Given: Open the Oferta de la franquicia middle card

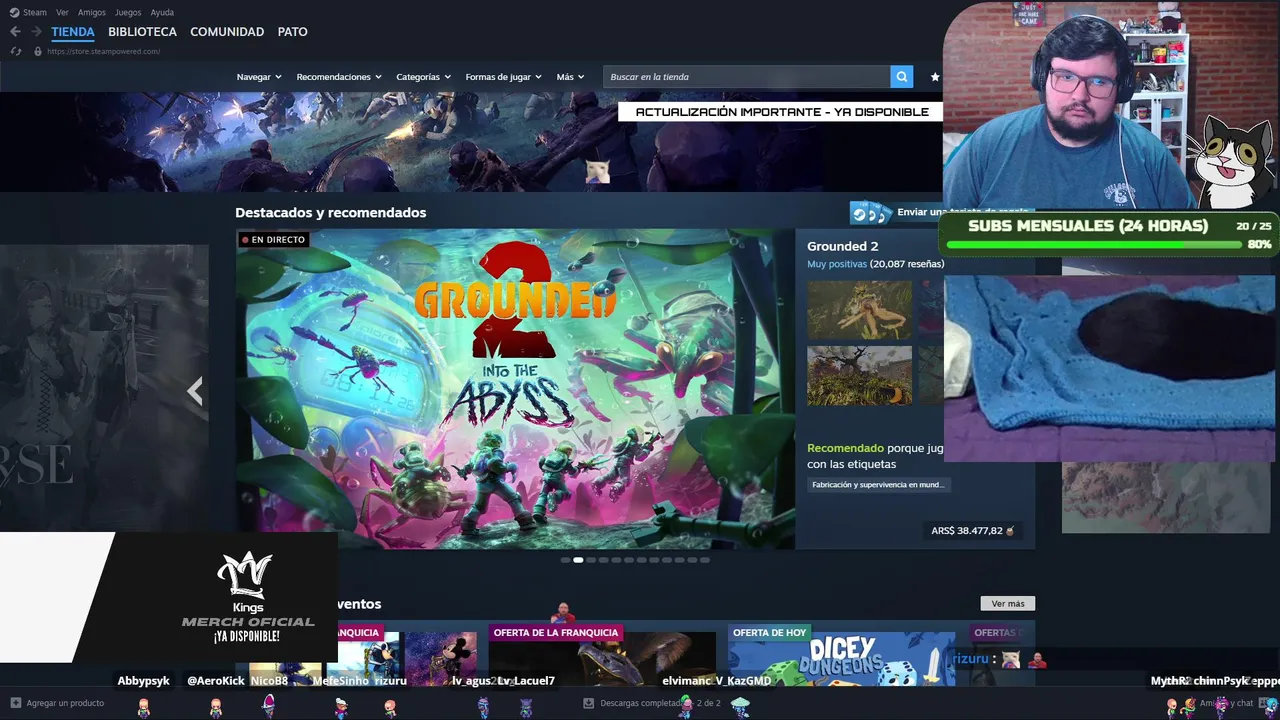Looking at the screenshot, I should point(602,655).
